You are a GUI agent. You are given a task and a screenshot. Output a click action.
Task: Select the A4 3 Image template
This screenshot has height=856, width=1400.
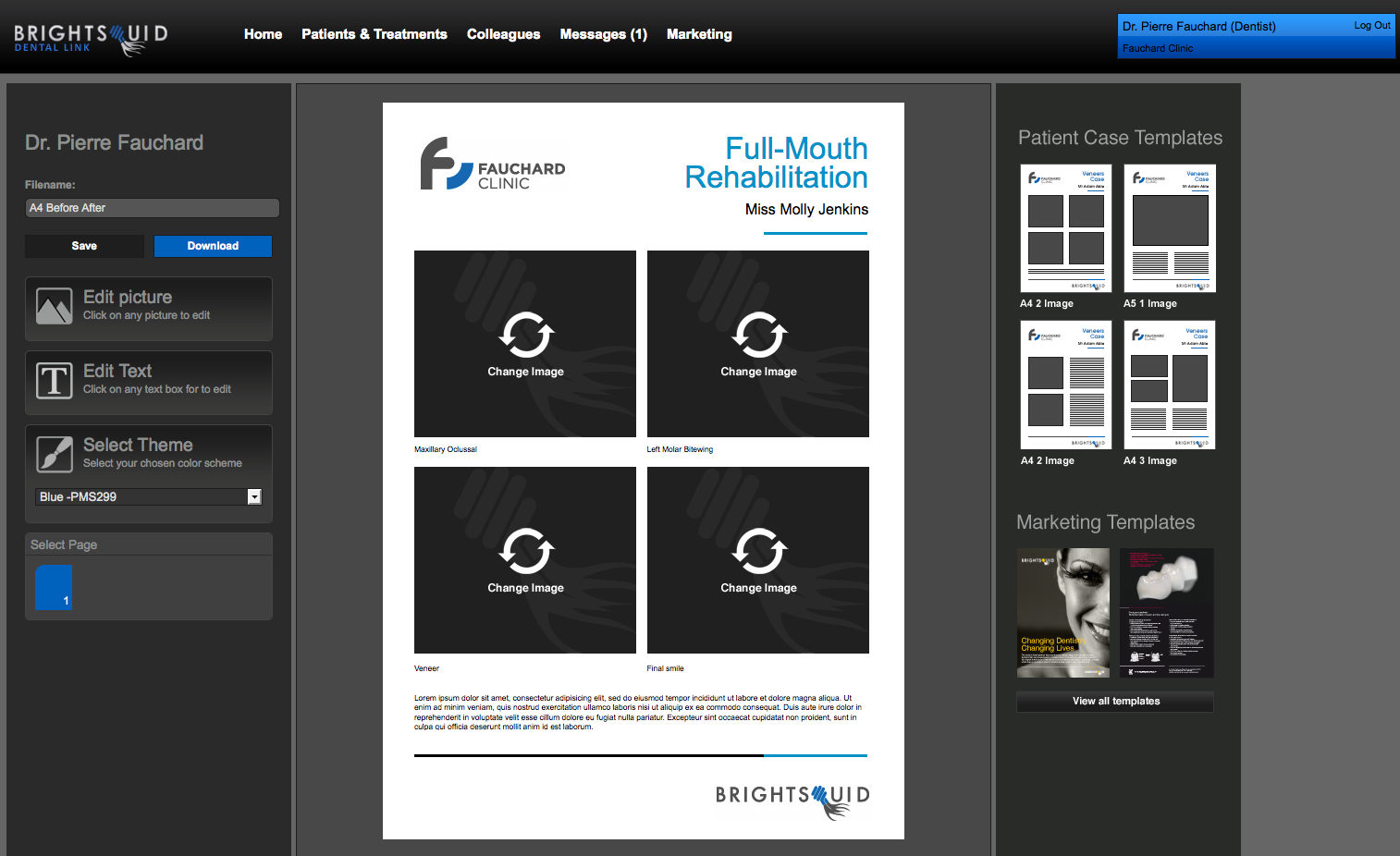(1169, 385)
